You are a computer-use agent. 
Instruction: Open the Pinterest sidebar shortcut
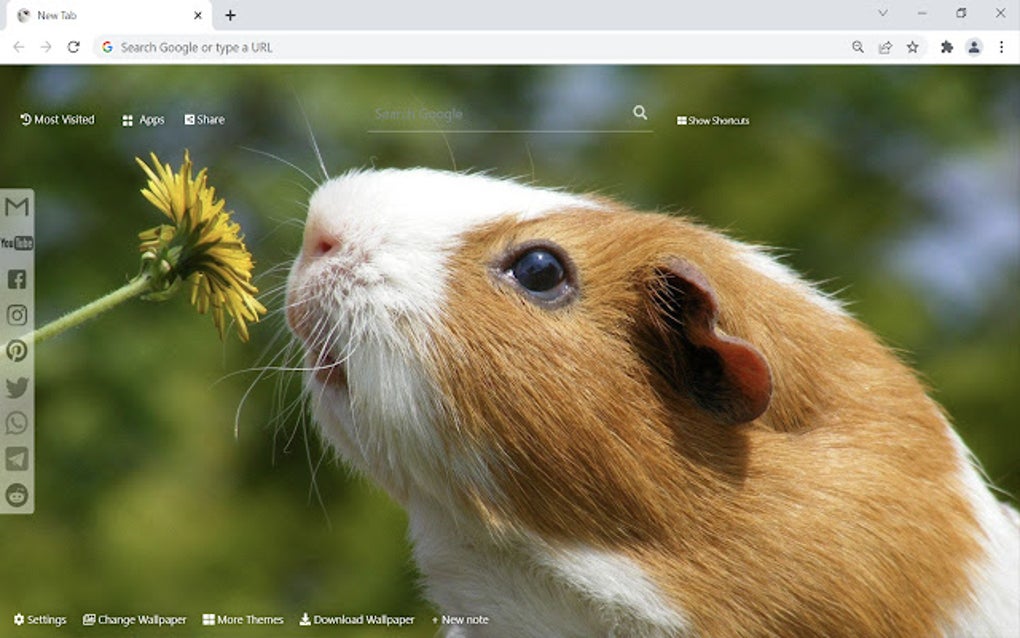[15, 352]
